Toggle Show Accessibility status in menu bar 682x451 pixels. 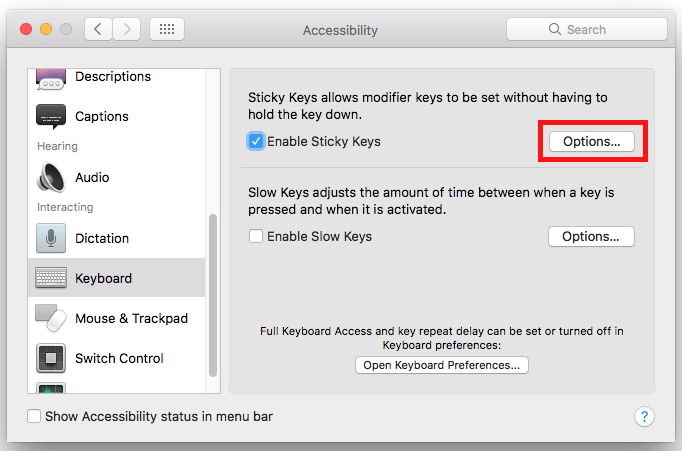click(34, 416)
